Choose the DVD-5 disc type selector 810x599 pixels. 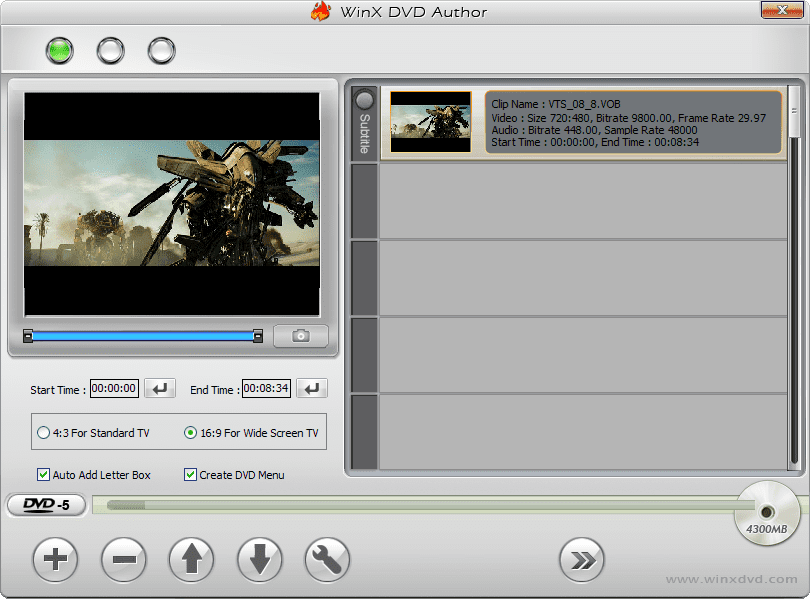click(x=46, y=505)
